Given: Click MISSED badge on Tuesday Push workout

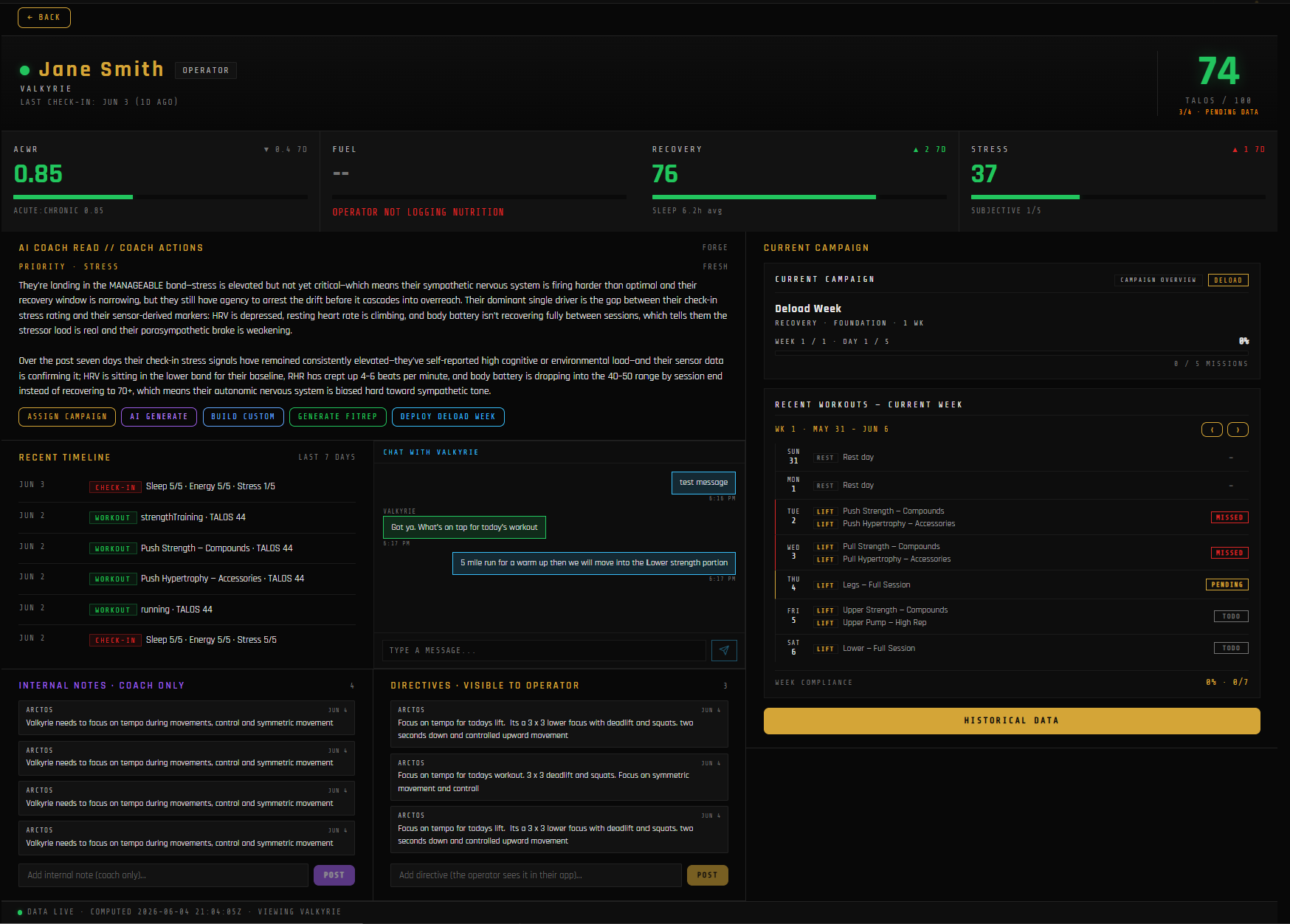Looking at the screenshot, I should 1229,517.
